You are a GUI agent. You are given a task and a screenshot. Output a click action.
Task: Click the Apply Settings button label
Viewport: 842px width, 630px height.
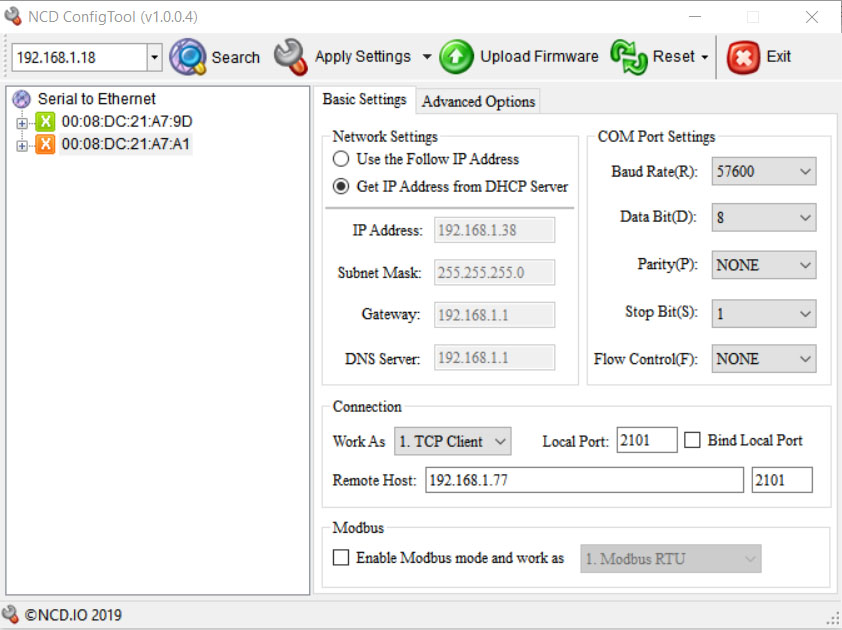coord(362,56)
